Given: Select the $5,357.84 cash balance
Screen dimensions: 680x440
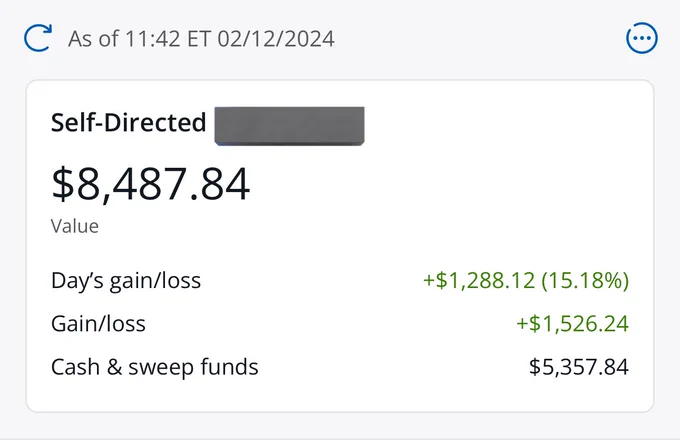Looking at the screenshot, I should [x=579, y=367].
